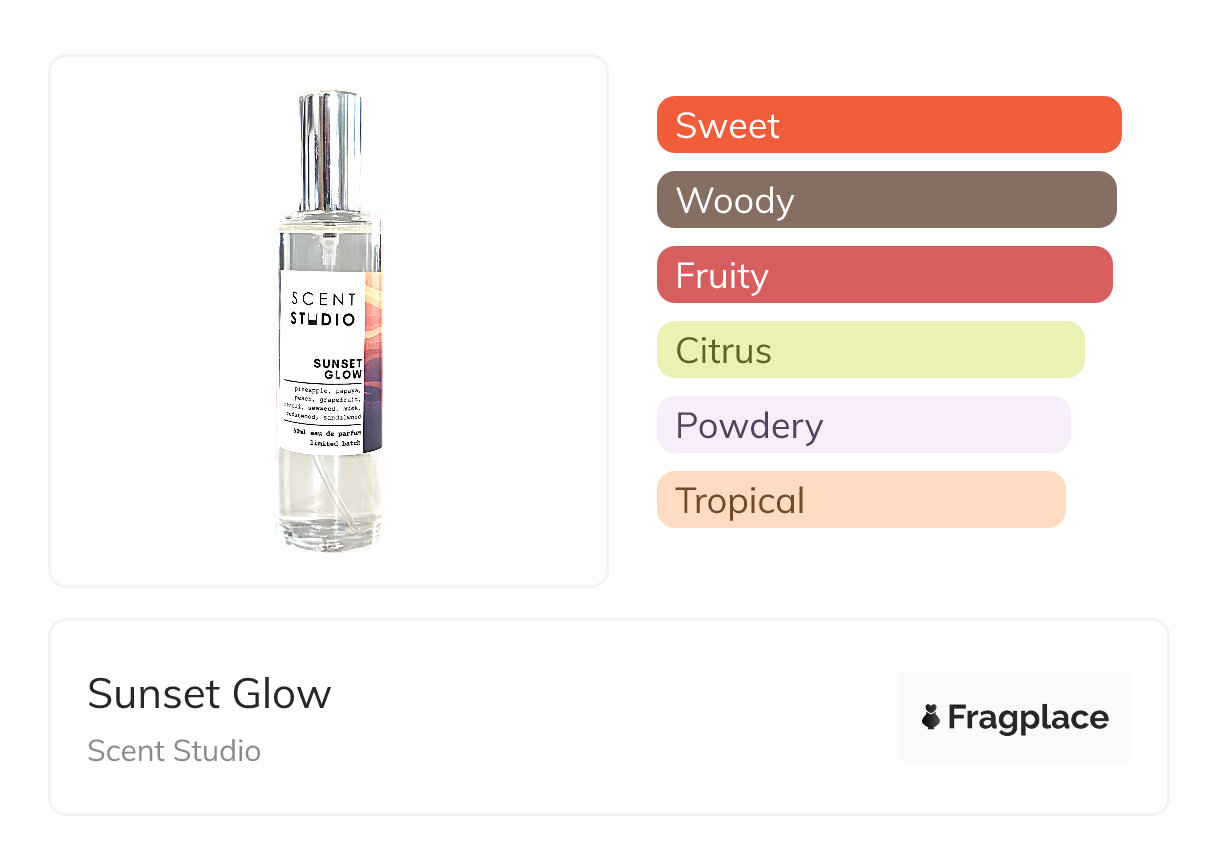
Task: Click the Fragplace perfume bottle logo icon
Action: (931, 717)
